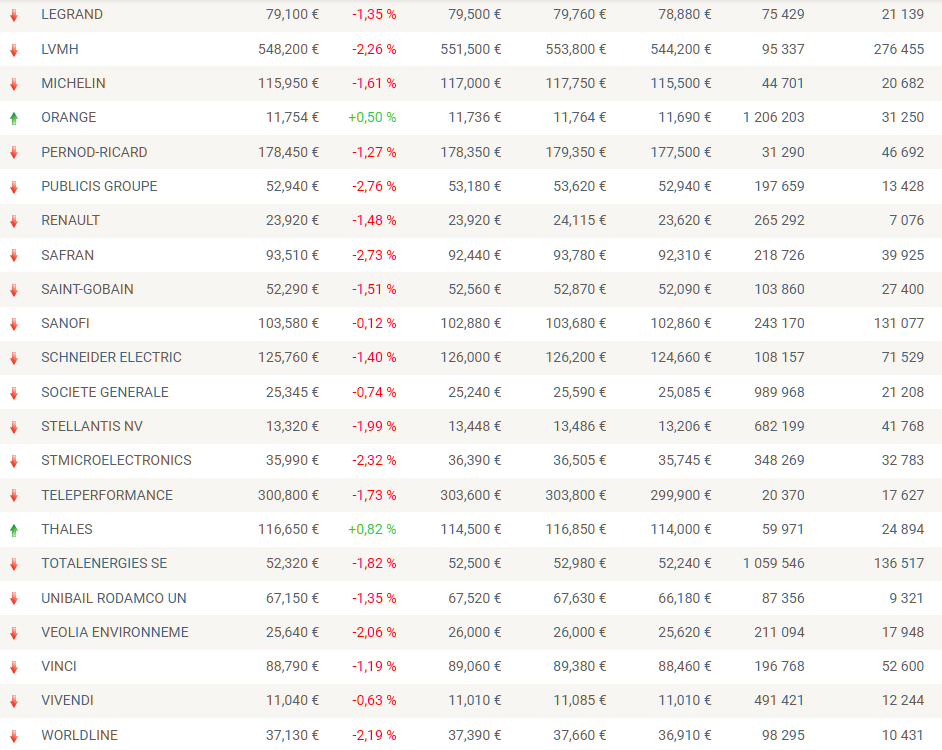Click LVMH value 276 455
942x750 pixels.
[899, 49]
